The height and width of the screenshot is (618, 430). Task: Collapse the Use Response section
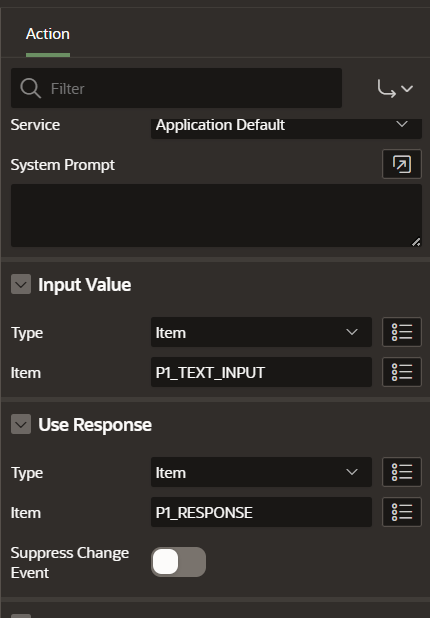(21, 424)
